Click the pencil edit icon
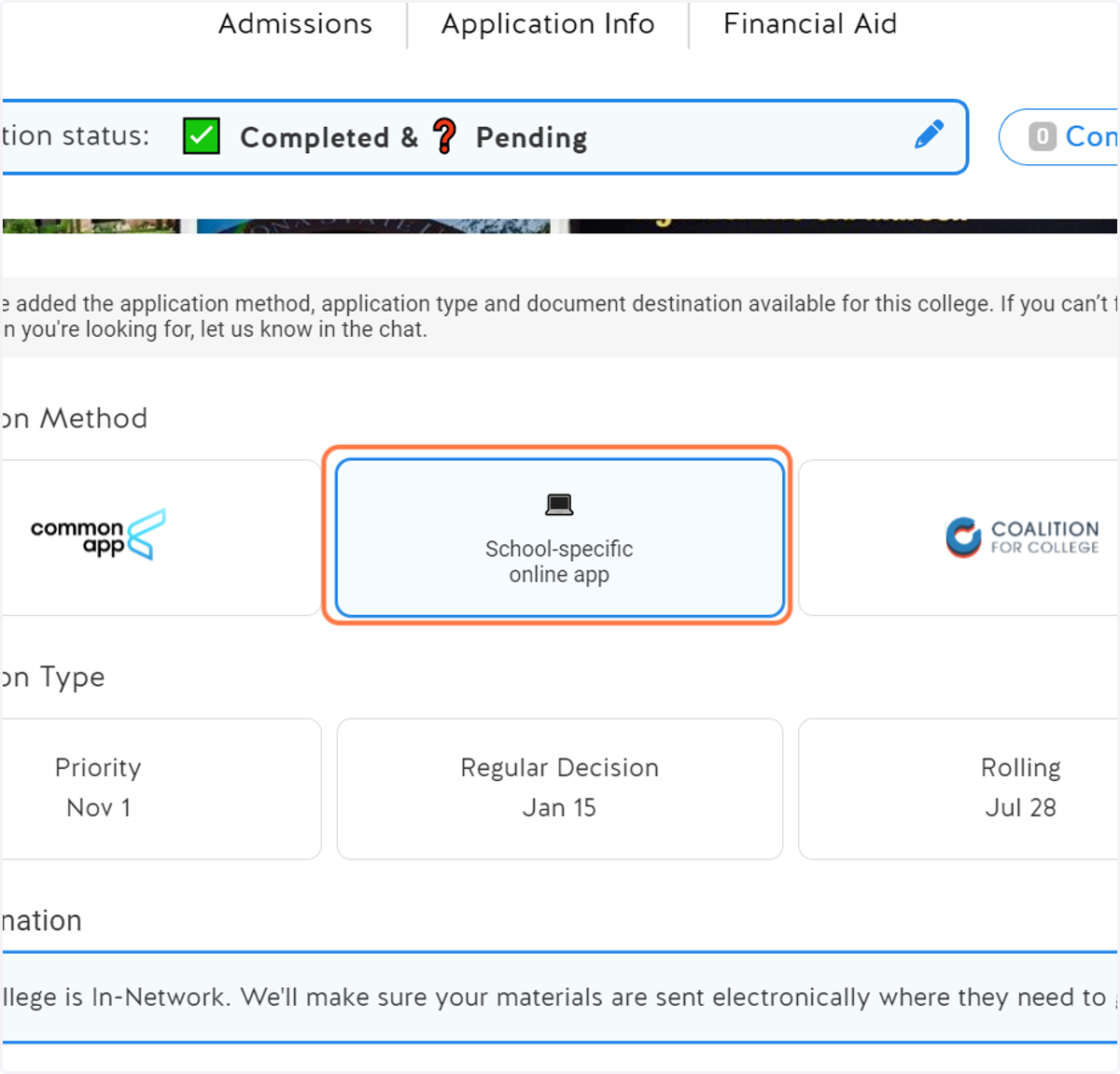This screenshot has height=1074, width=1120. 929,134
